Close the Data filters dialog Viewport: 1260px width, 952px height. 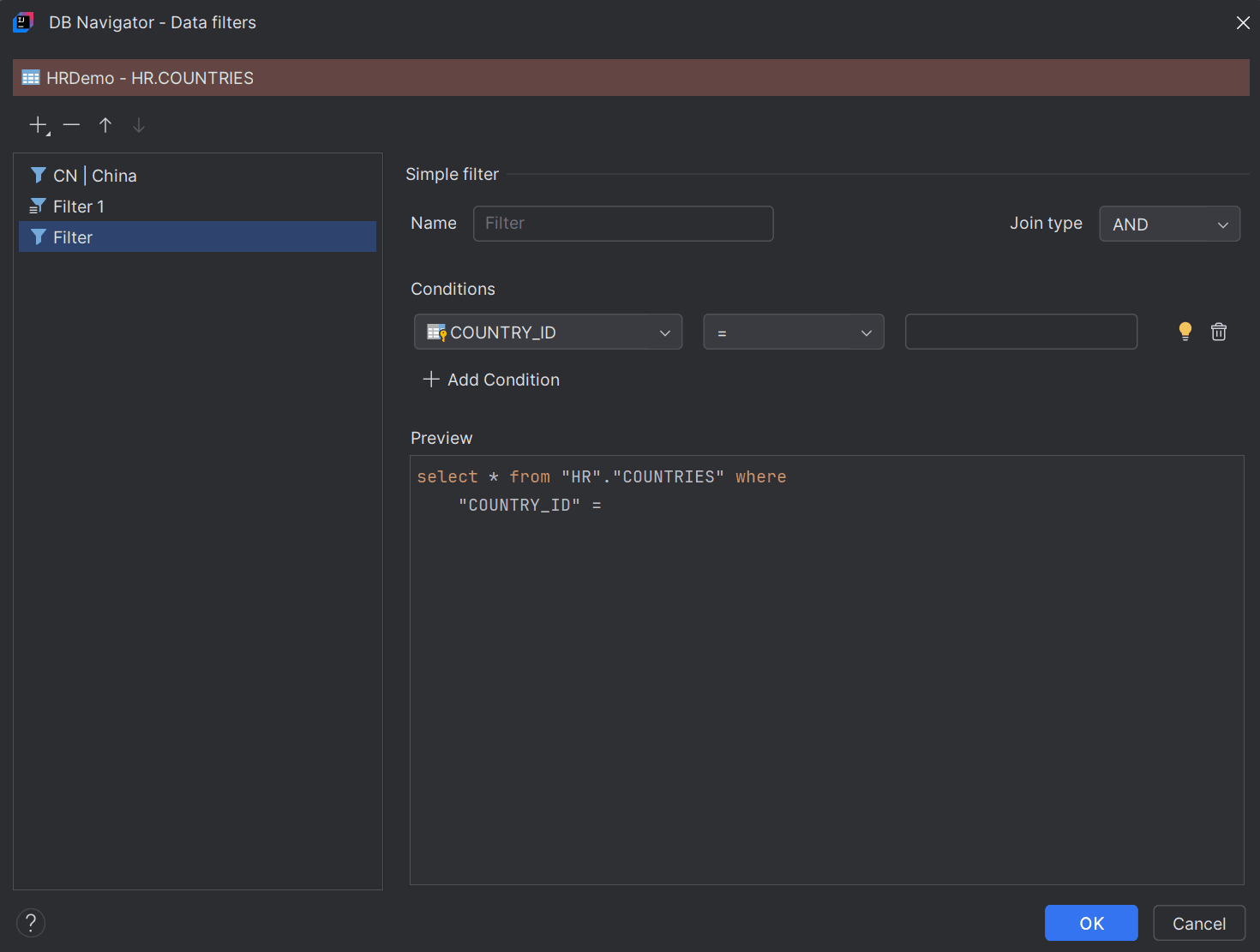point(1243,22)
